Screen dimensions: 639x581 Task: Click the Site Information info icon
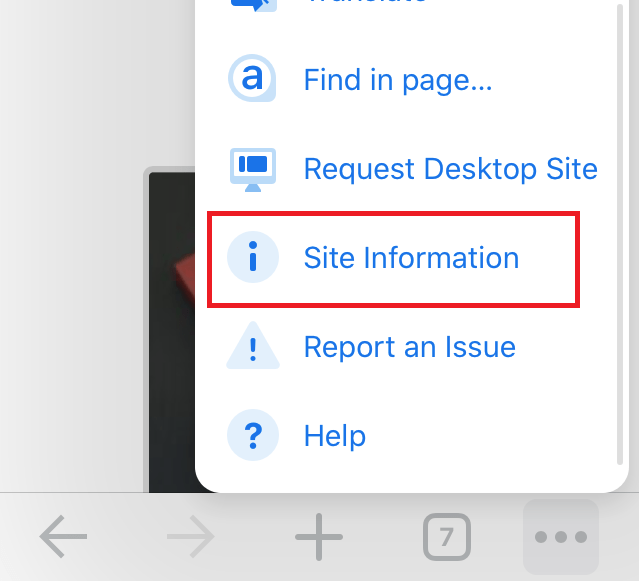[253, 257]
